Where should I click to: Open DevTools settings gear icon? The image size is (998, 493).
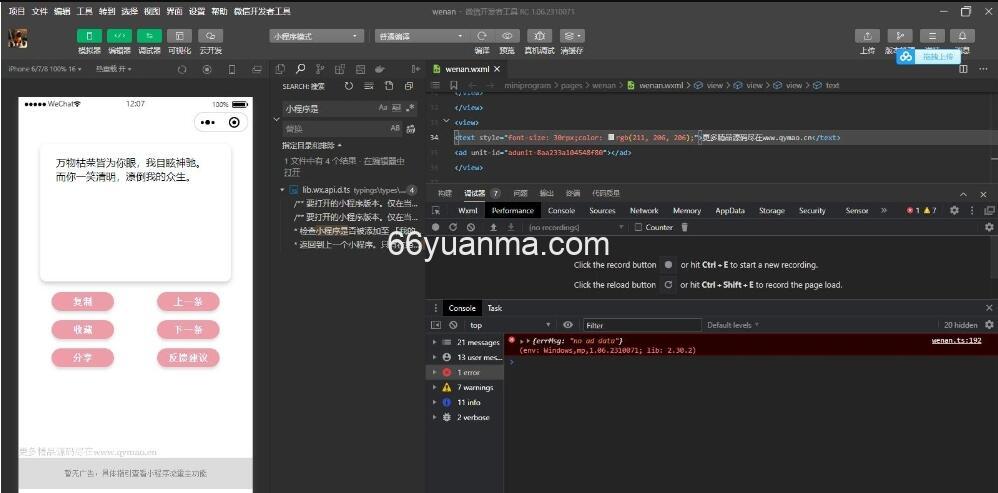[x=954, y=211]
